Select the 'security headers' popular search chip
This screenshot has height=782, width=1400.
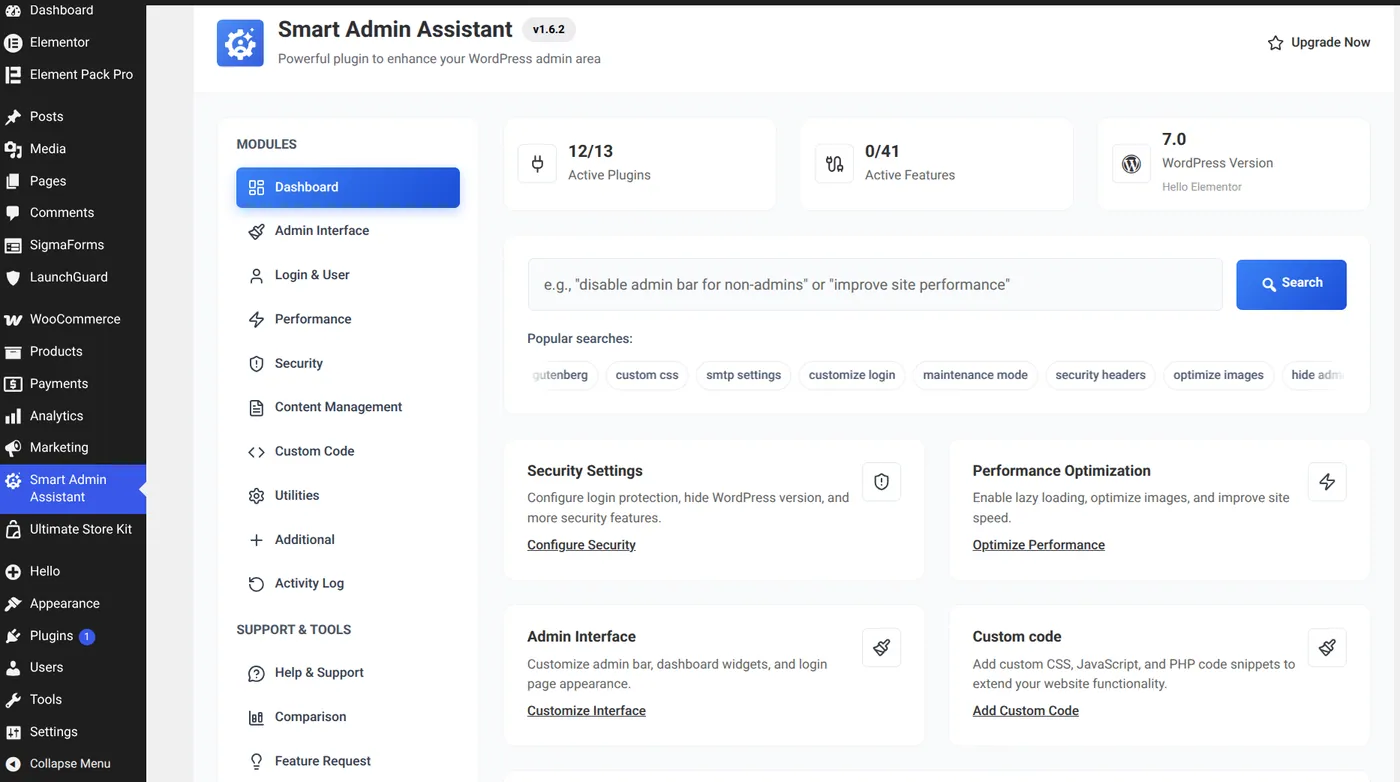[1100, 375]
